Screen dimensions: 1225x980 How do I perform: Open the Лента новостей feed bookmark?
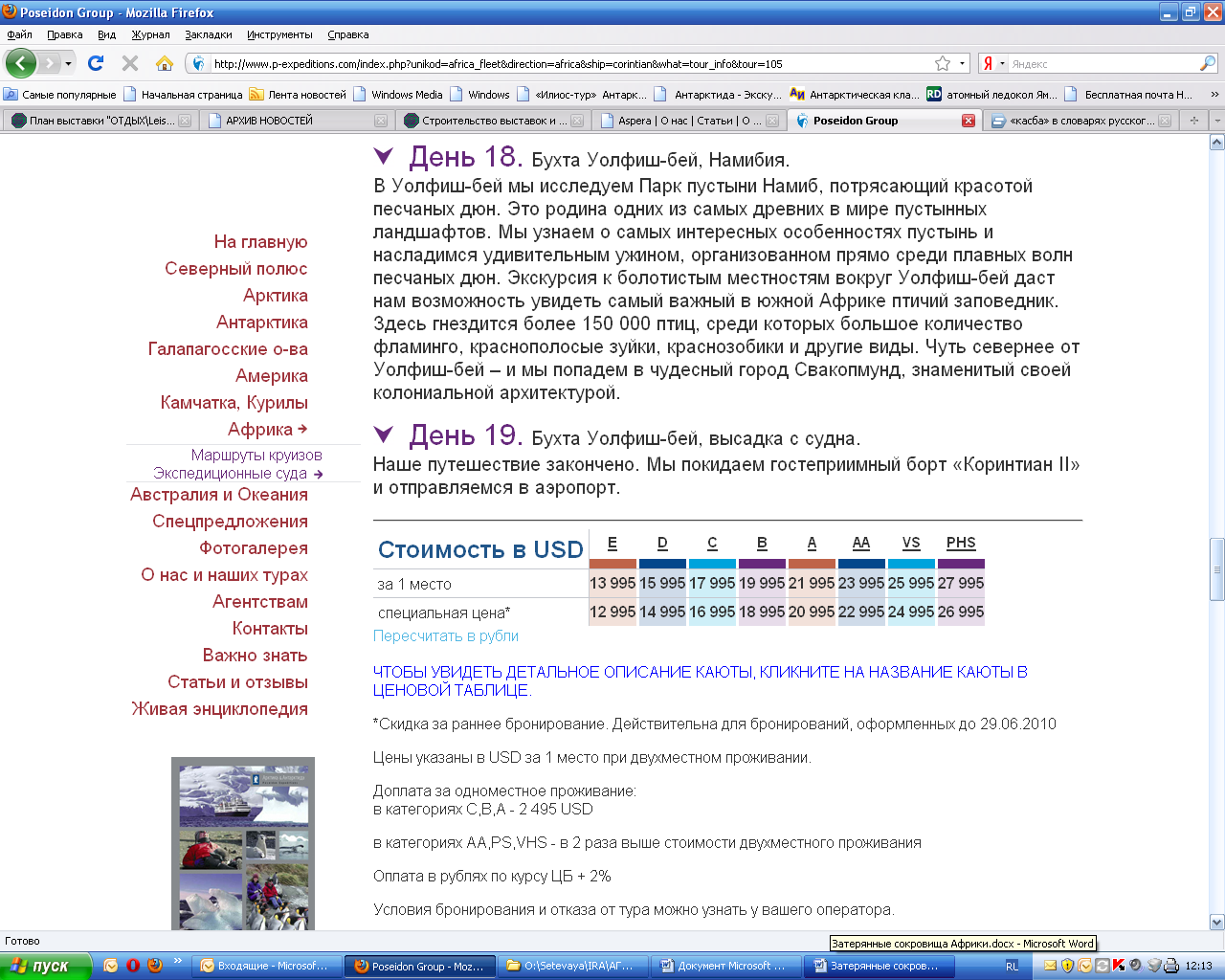(x=298, y=95)
